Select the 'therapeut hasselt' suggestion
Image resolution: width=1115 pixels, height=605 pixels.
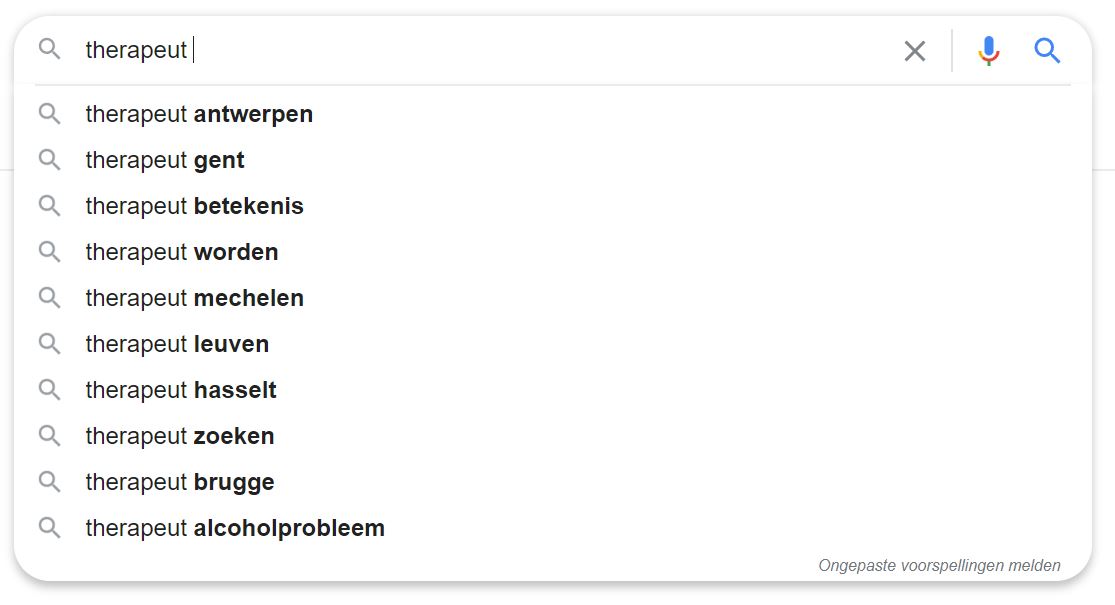pos(181,390)
